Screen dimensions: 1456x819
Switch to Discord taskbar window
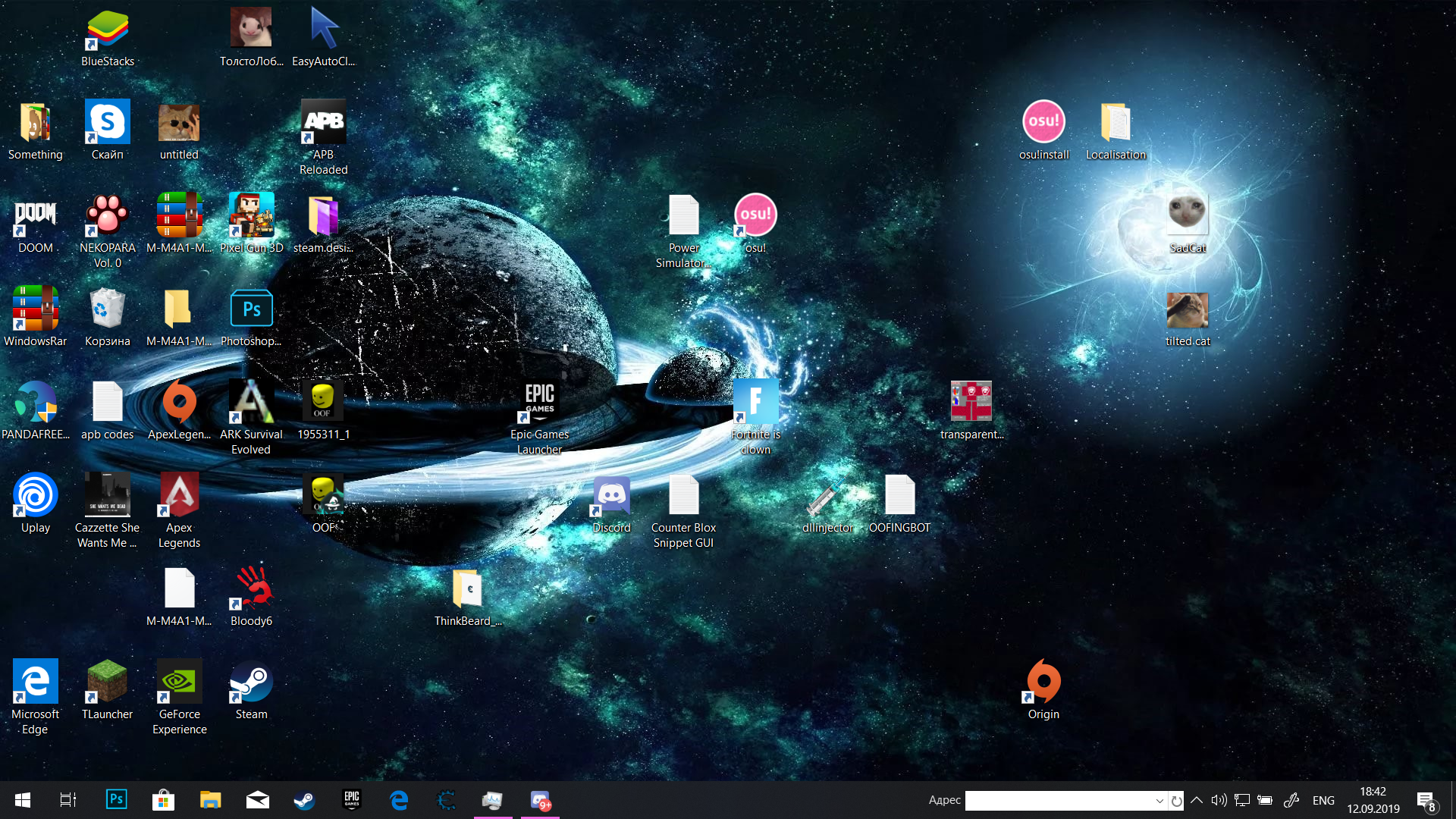540,800
